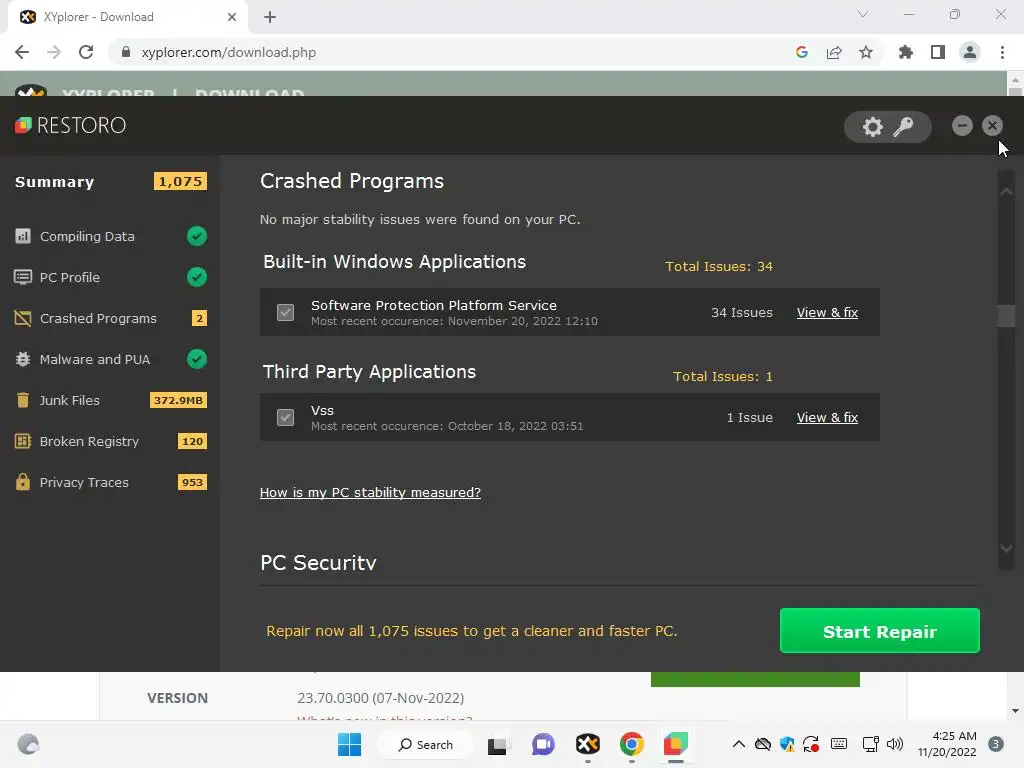
Task: Click green checkmark next to Malware and PUA
Action: (197, 359)
